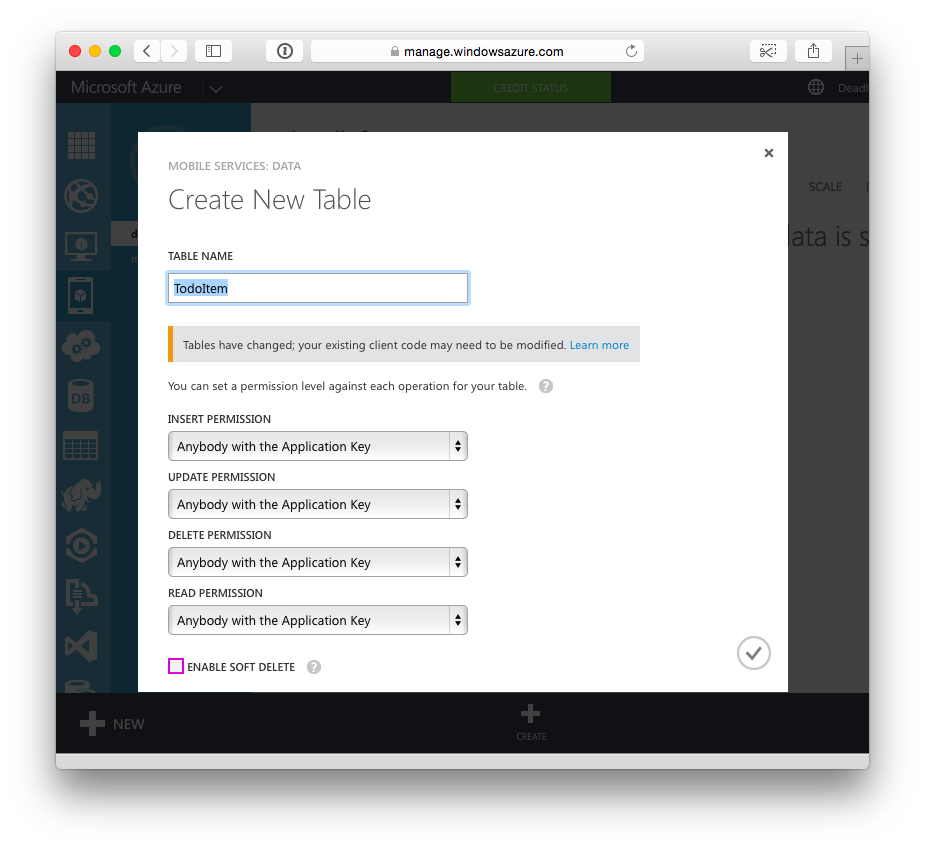Click the 1Password extension icon
925x849 pixels.
[285, 51]
